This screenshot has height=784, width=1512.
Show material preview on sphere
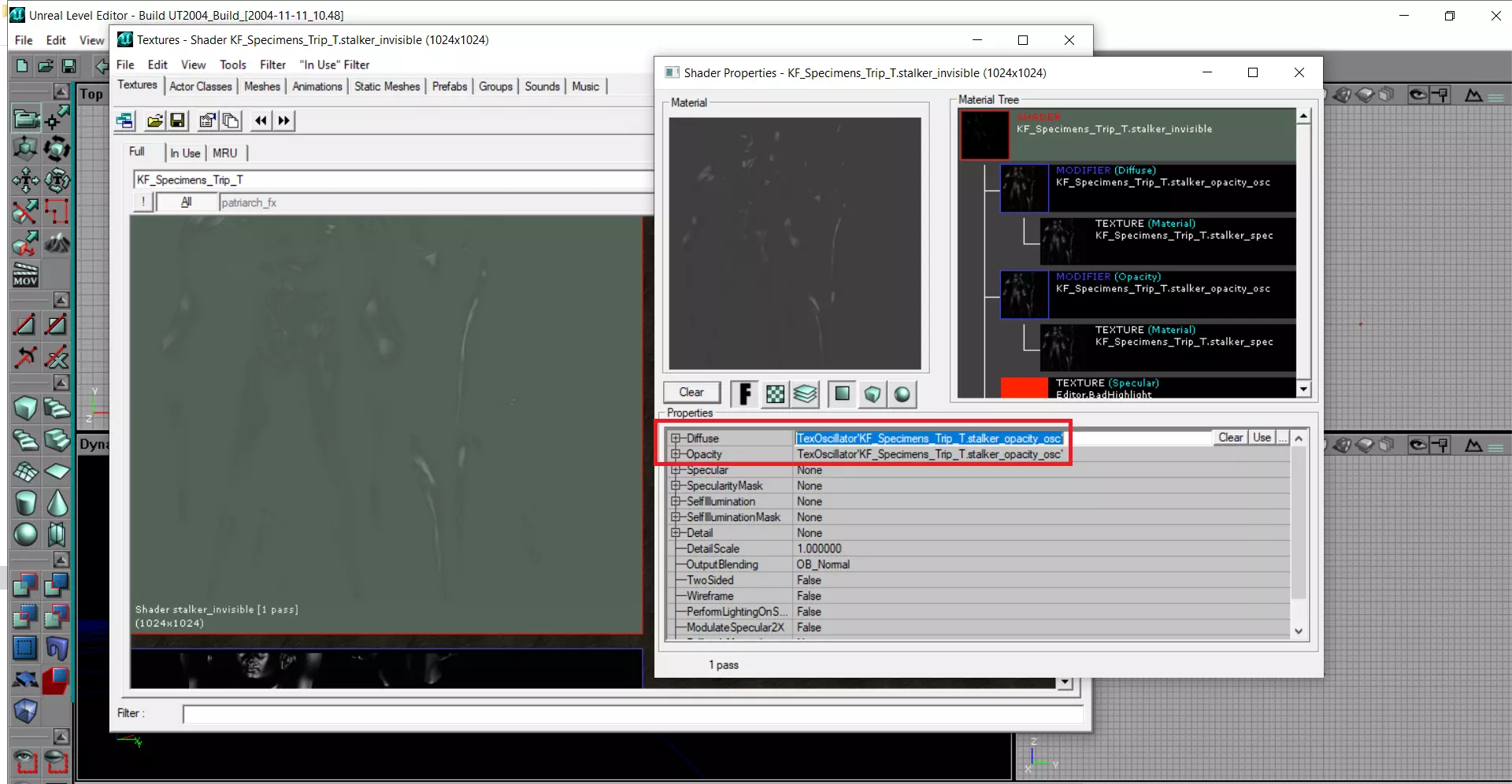(902, 394)
